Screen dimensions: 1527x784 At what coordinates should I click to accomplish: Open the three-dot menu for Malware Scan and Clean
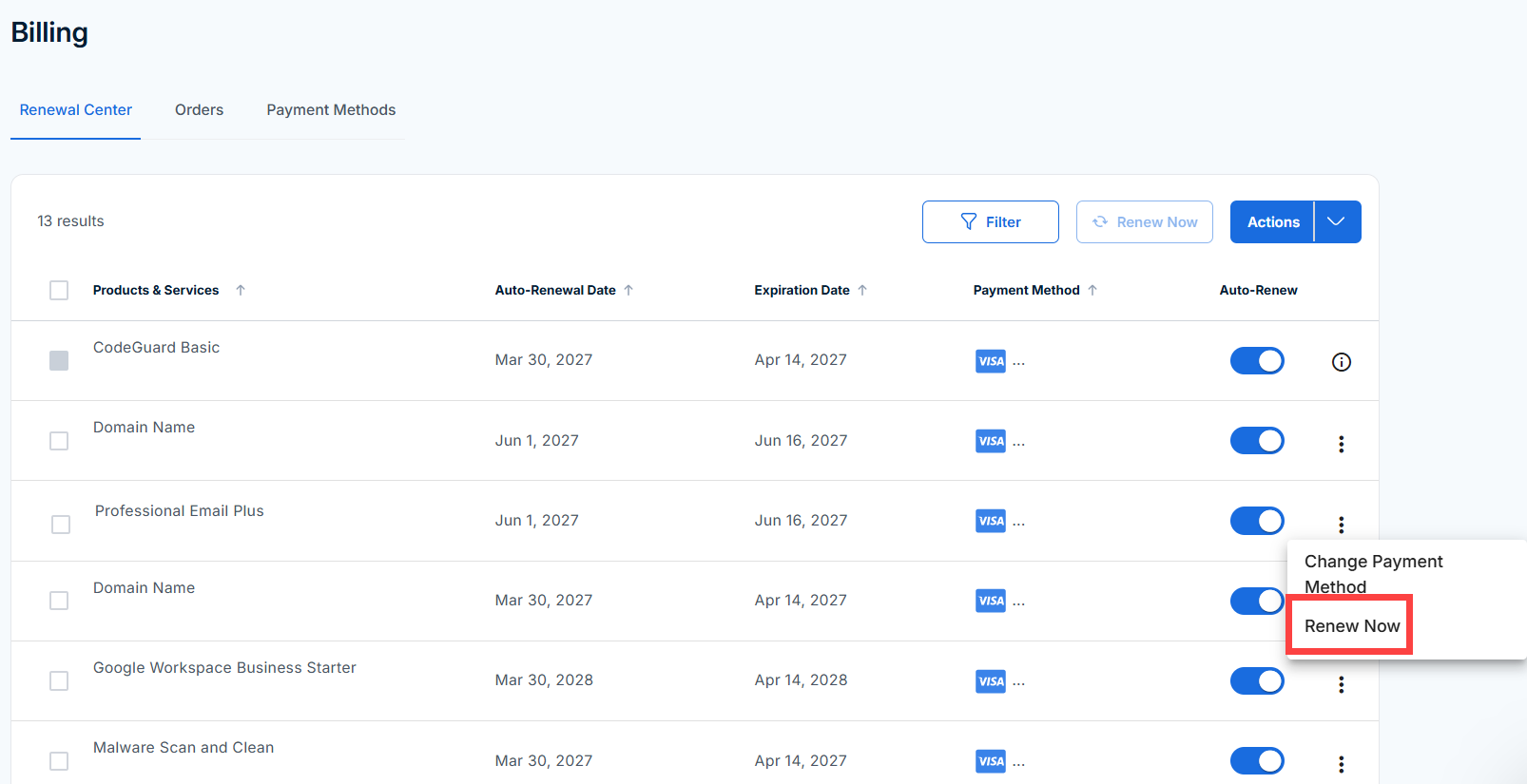point(1342,764)
